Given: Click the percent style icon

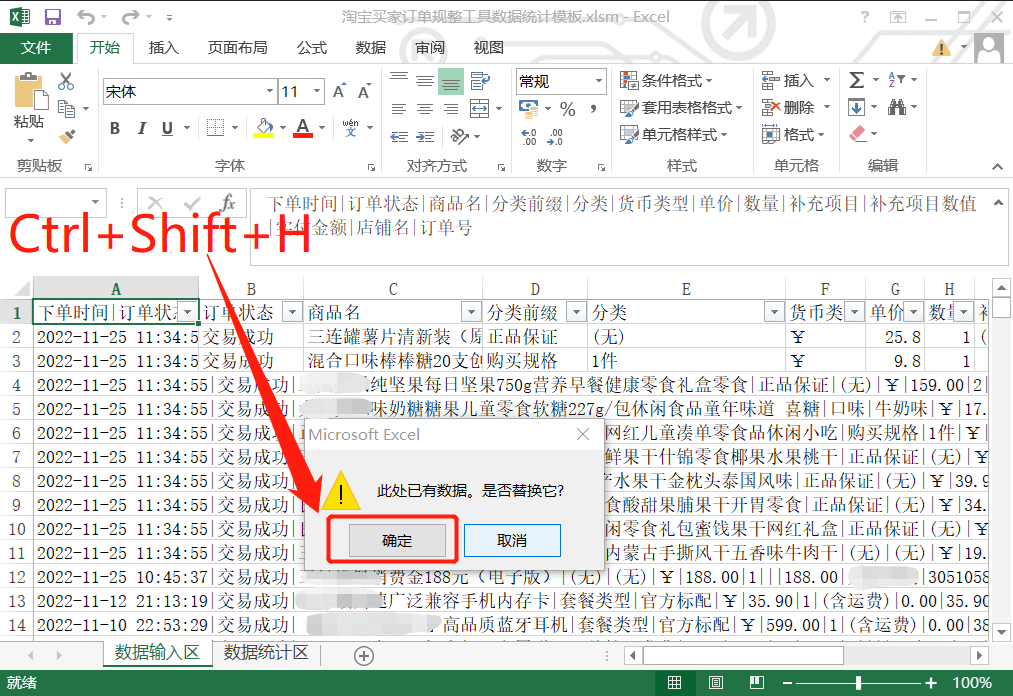Looking at the screenshot, I should click(x=567, y=109).
